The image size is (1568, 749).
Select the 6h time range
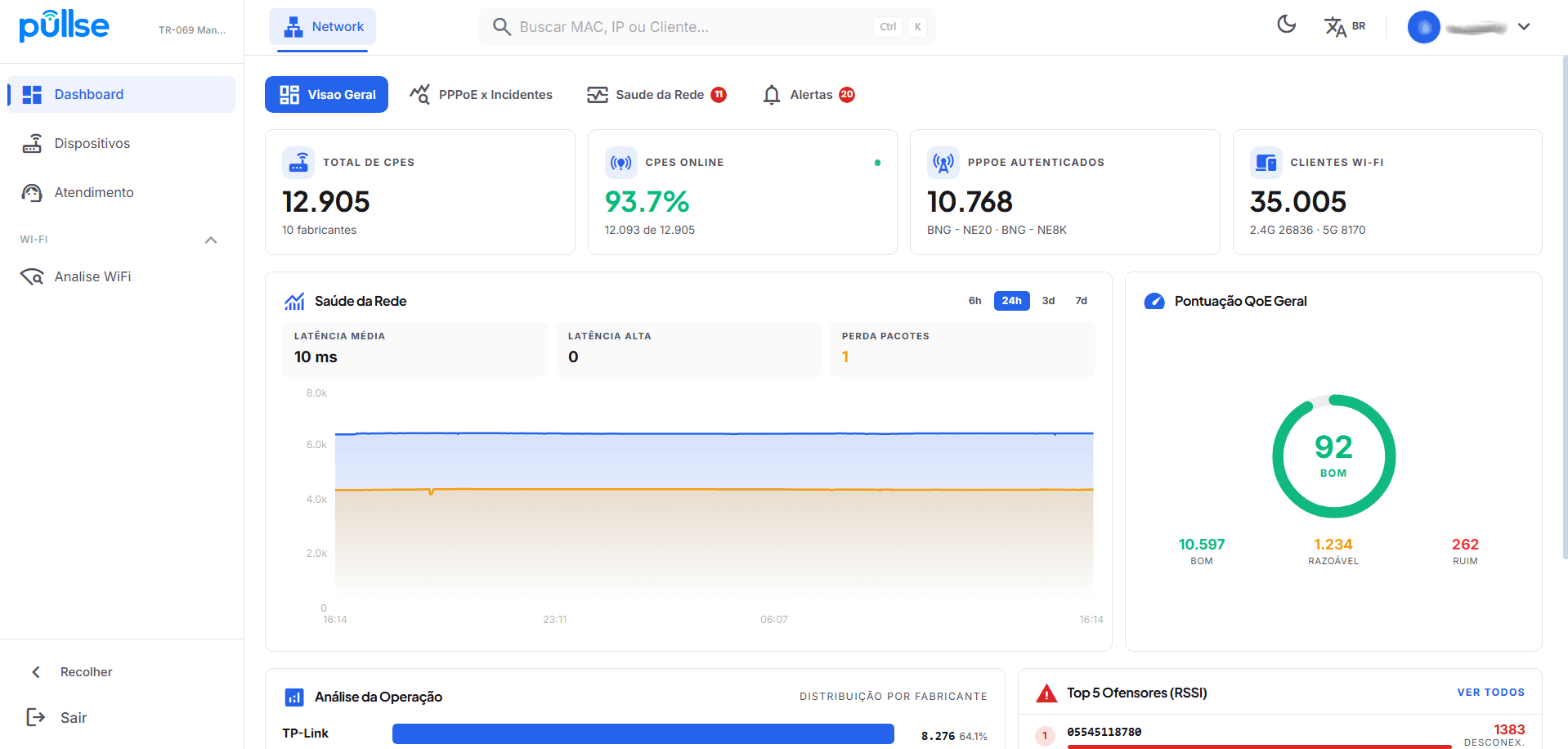(974, 301)
